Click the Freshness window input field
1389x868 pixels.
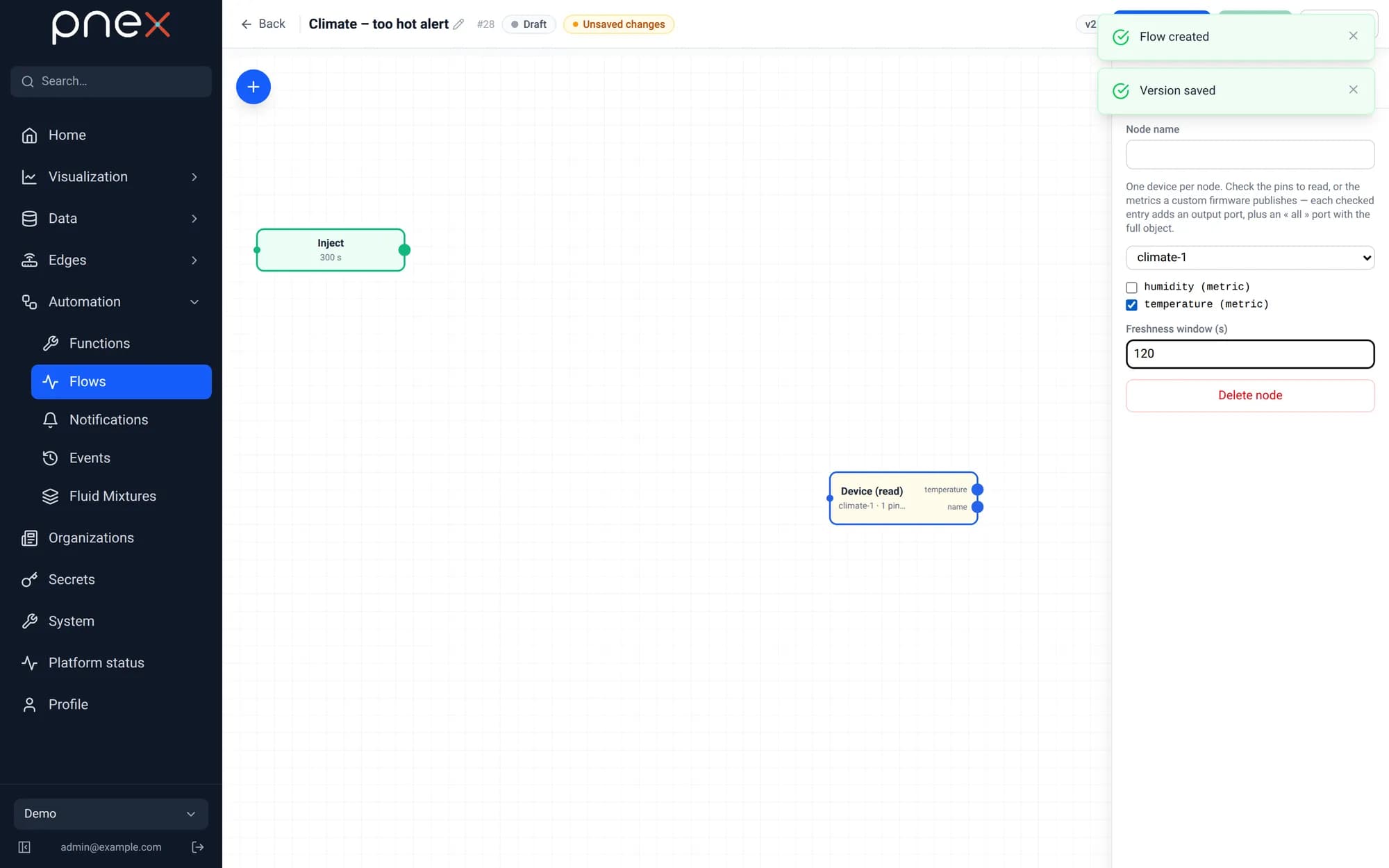pos(1250,353)
